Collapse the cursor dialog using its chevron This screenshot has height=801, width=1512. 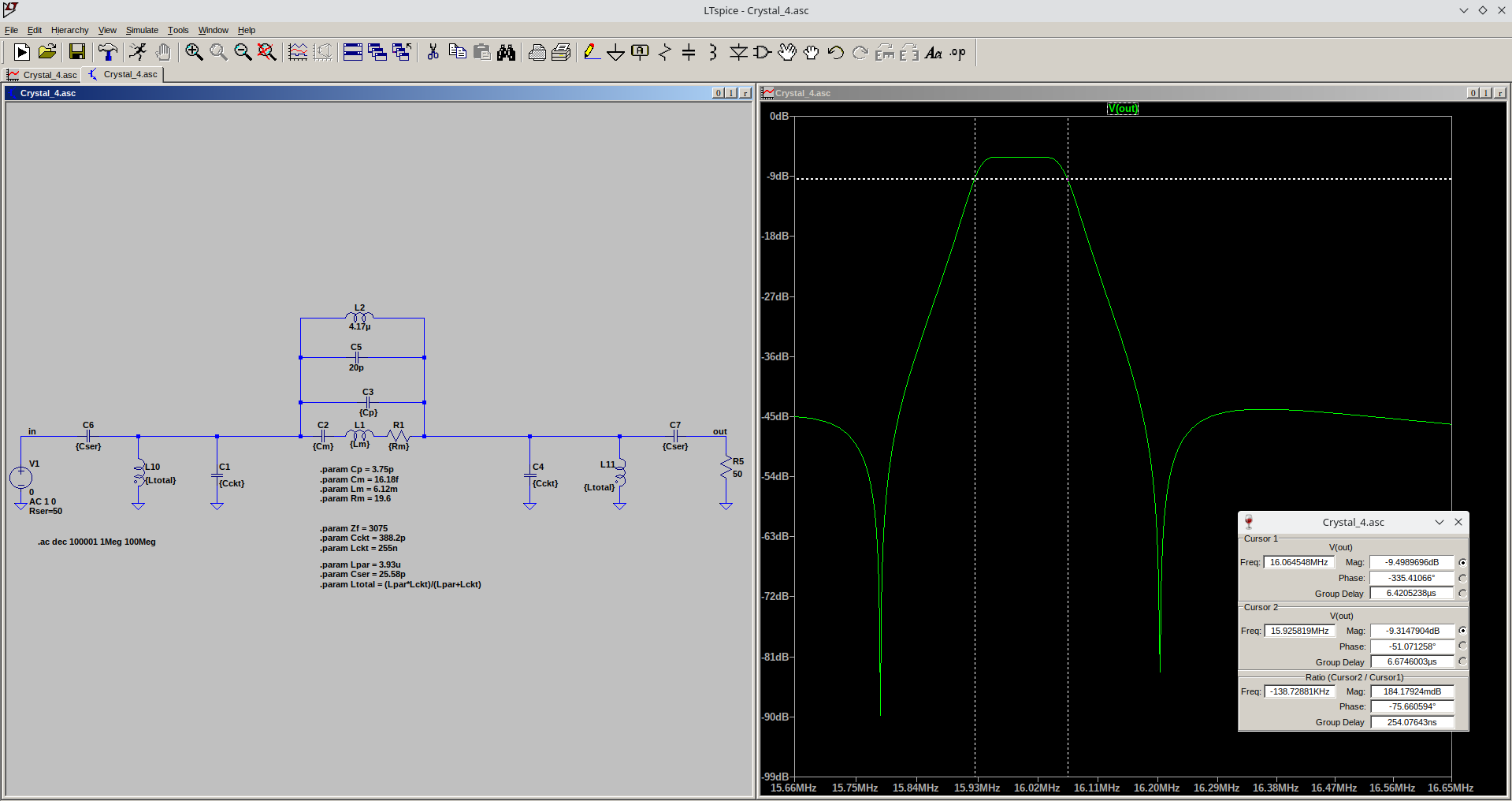point(1439,522)
